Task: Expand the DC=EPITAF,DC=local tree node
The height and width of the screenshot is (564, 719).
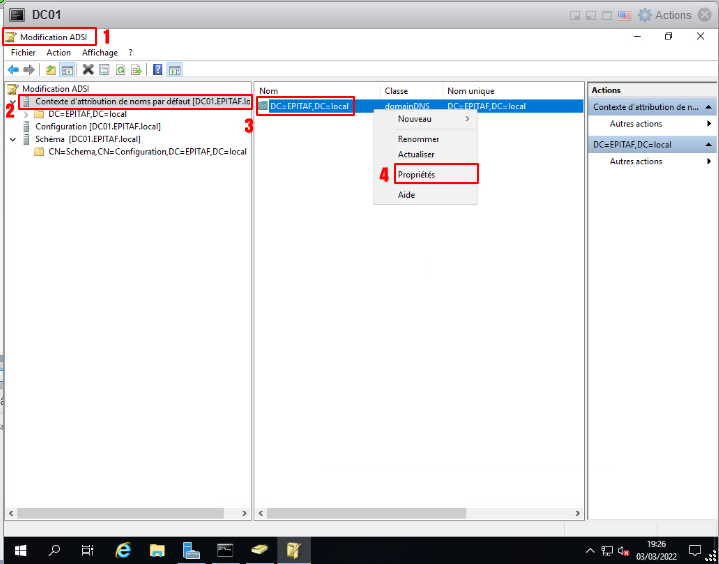Action: point(26,114)
